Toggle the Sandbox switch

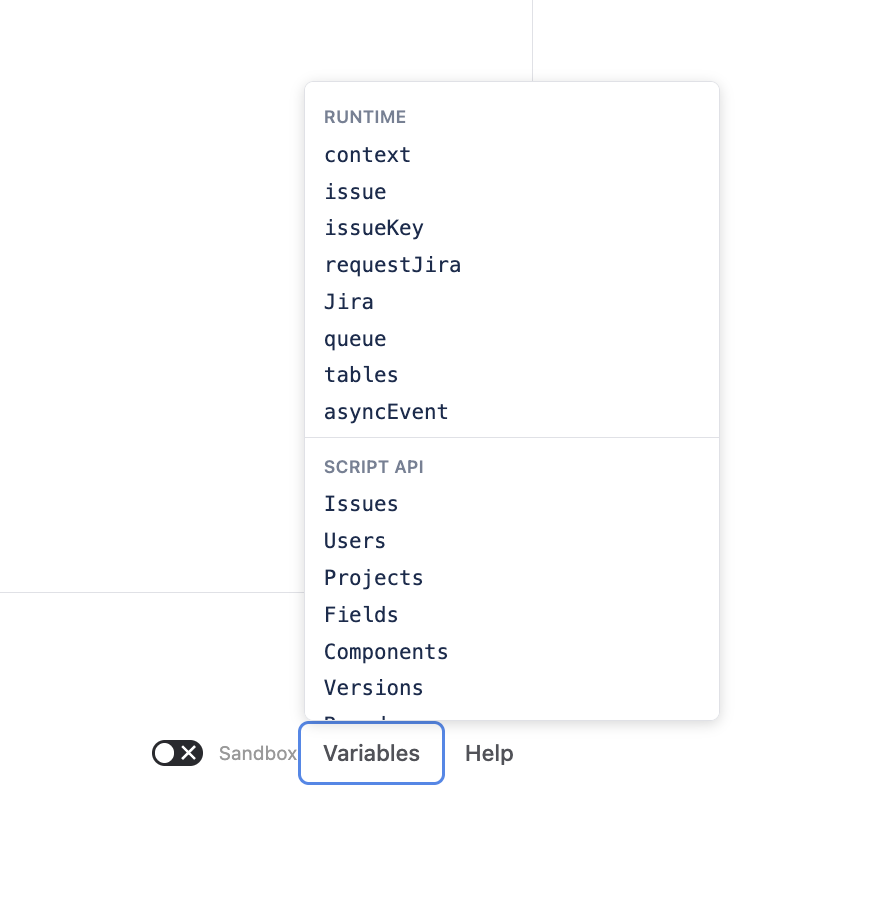click(x=177, y=753)
